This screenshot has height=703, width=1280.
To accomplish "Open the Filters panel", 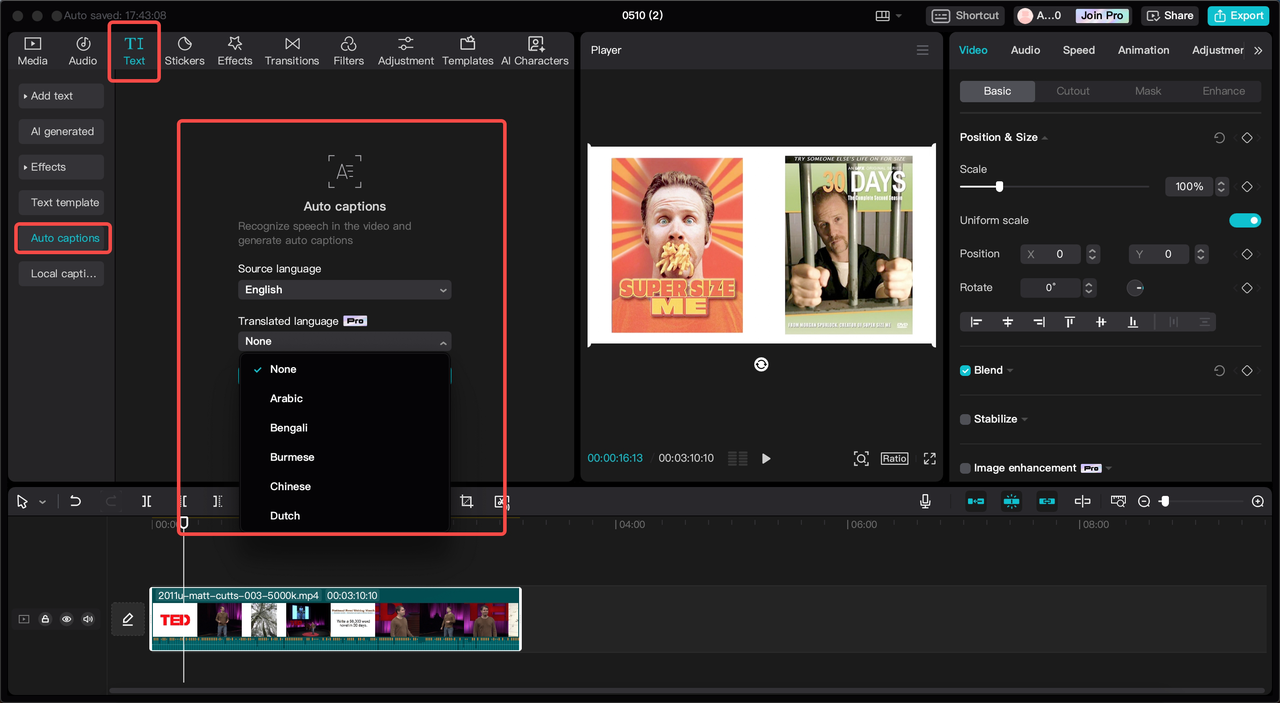I will 348,51.
